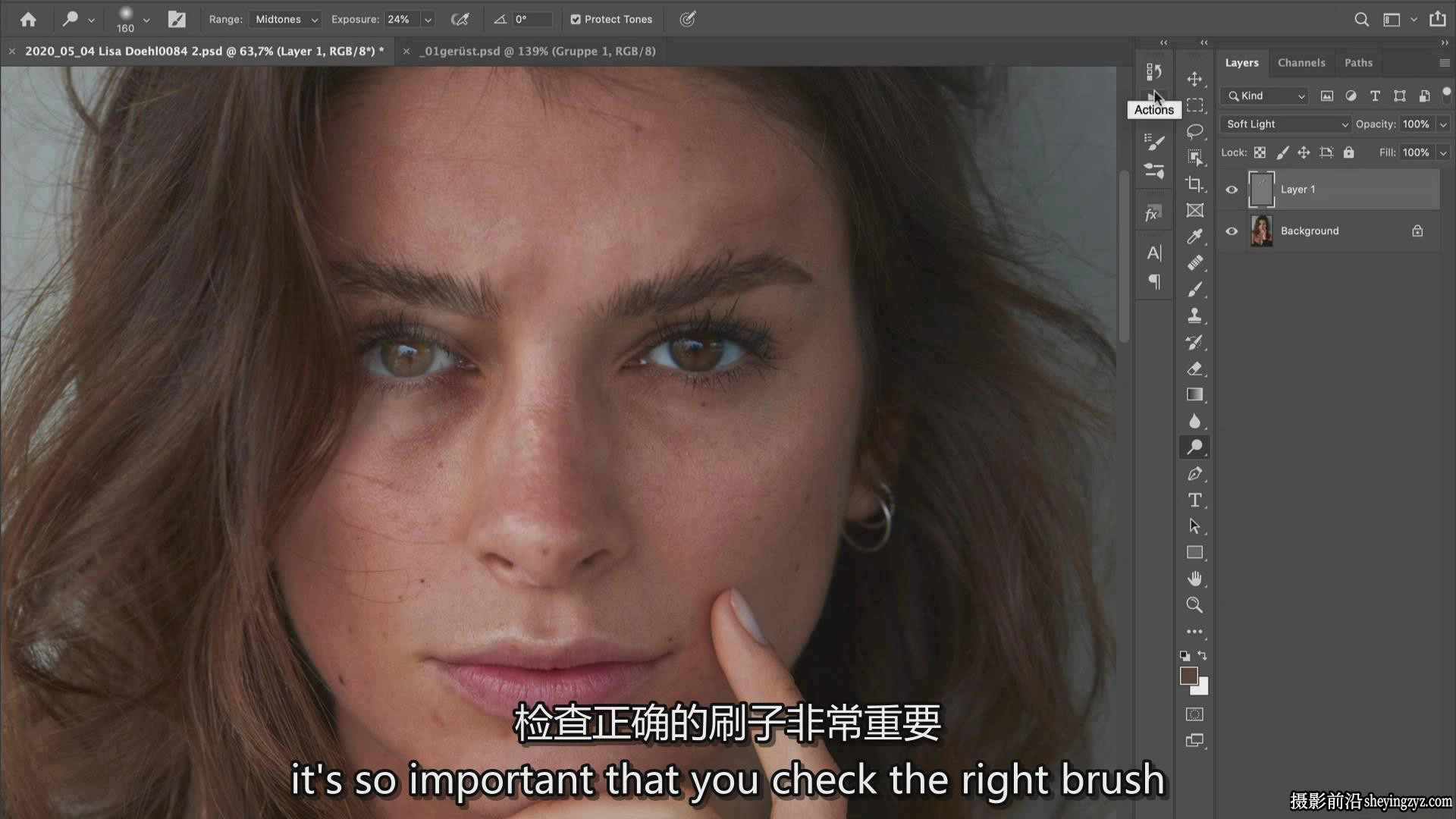The width and height of the screenshot is (1456, 819).
Task: Select the Gradient tool
Action: coord(1194,394)
